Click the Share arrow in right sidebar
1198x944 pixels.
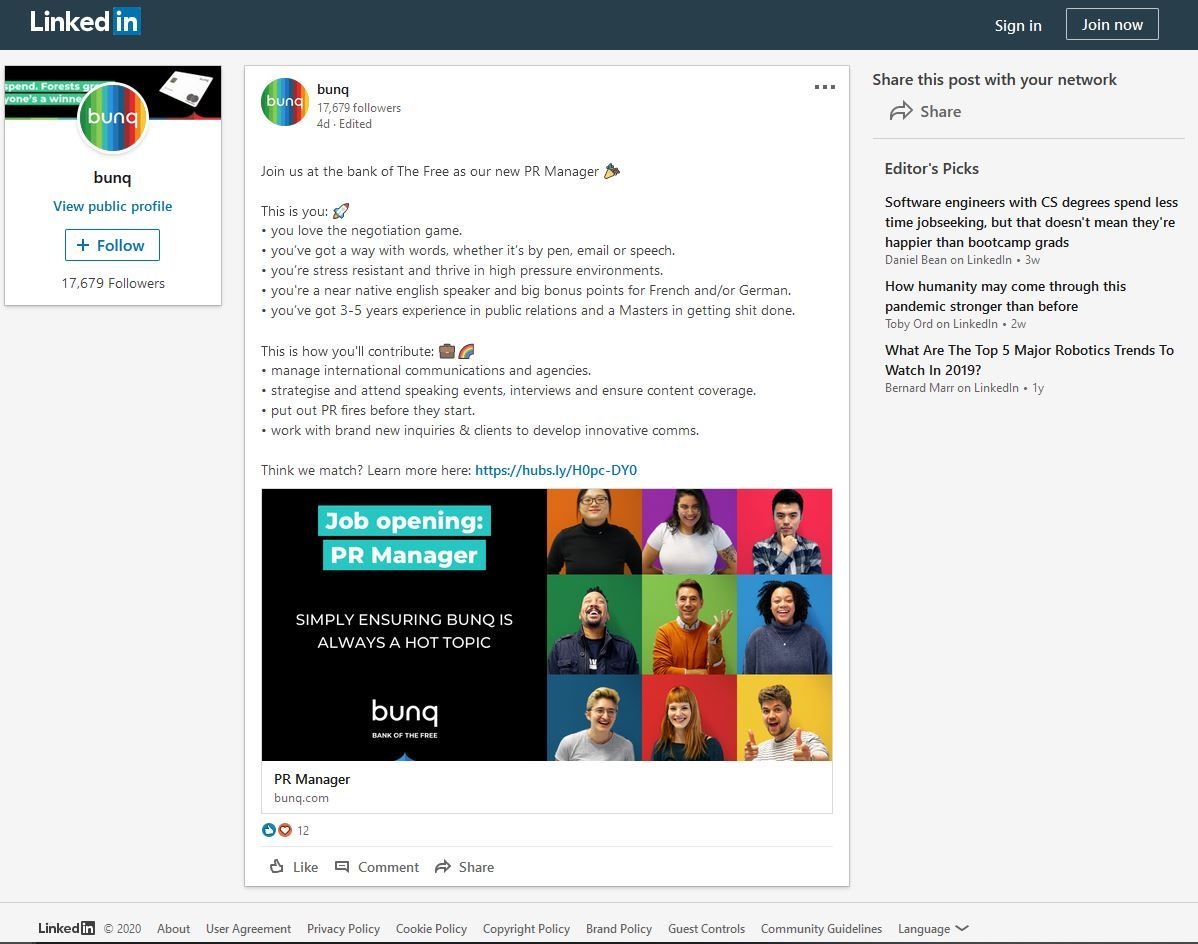901,112
